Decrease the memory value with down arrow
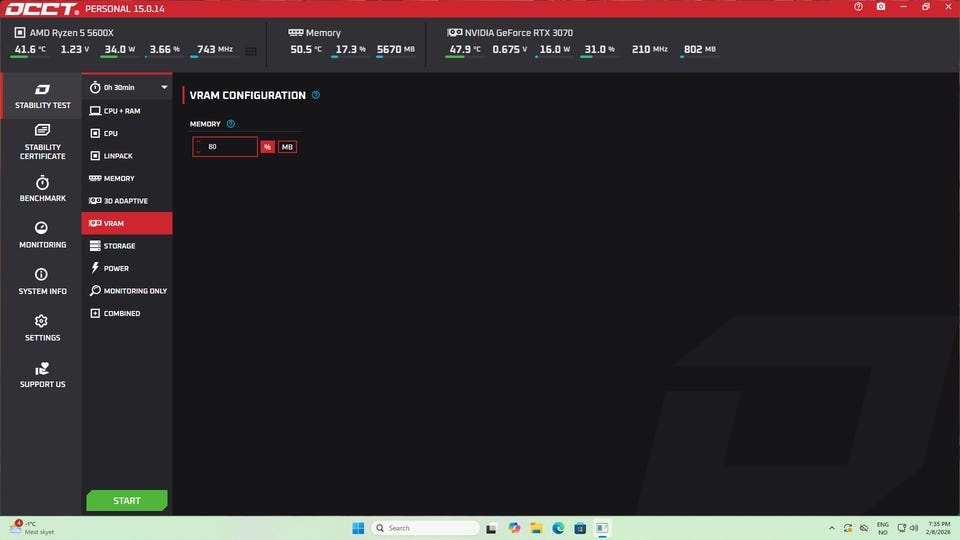Screen dimensions: 960x540 click(x=198, y=151)
